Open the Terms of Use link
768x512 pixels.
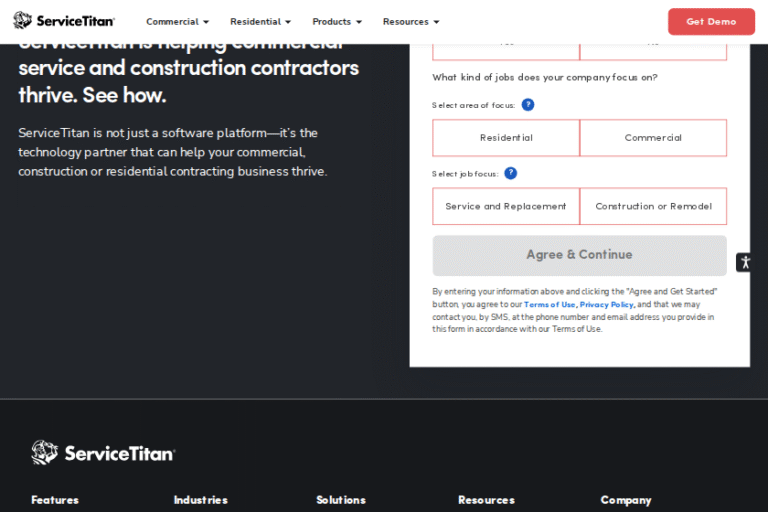(x=550, y=304)
